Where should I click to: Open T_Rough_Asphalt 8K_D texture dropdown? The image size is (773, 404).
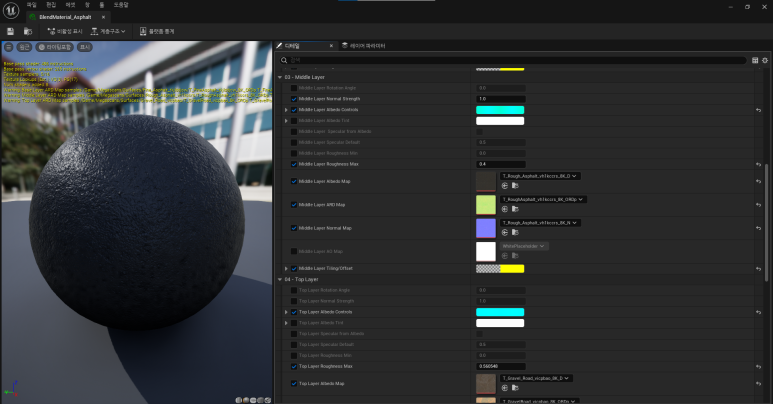[x=540, y=176]
